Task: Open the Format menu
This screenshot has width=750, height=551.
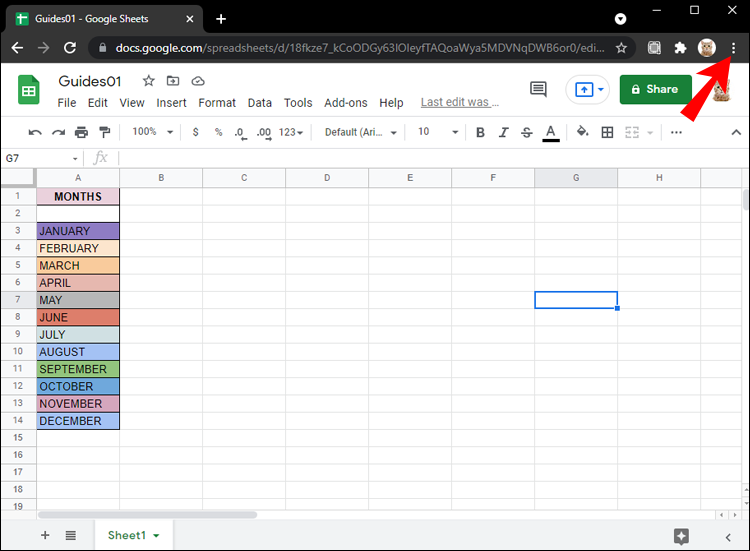Action: 217,103
